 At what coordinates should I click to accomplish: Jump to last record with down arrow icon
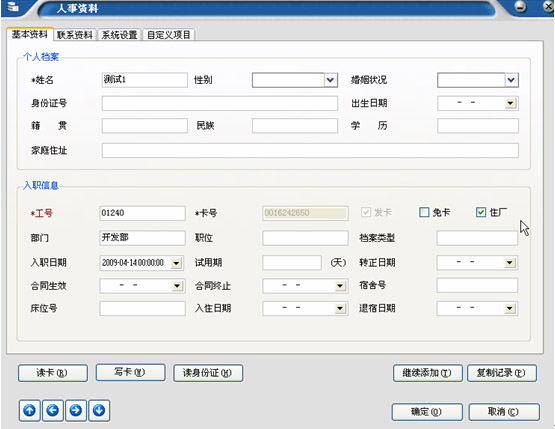(x=99, y=411)
